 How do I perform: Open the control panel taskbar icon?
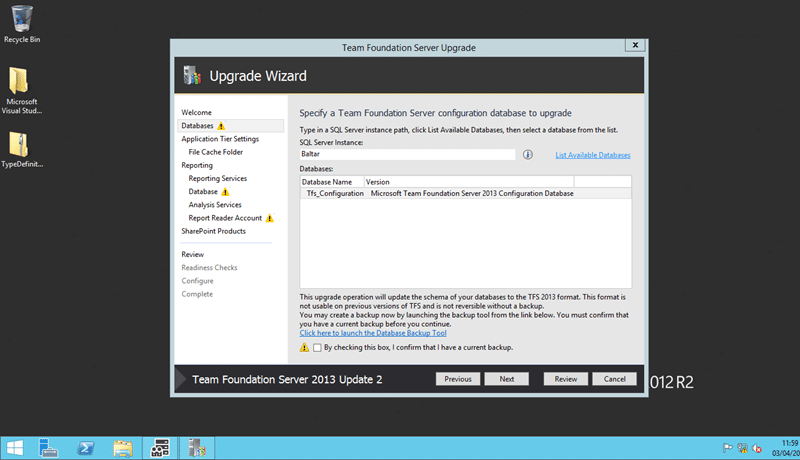[x=160, y=448]
